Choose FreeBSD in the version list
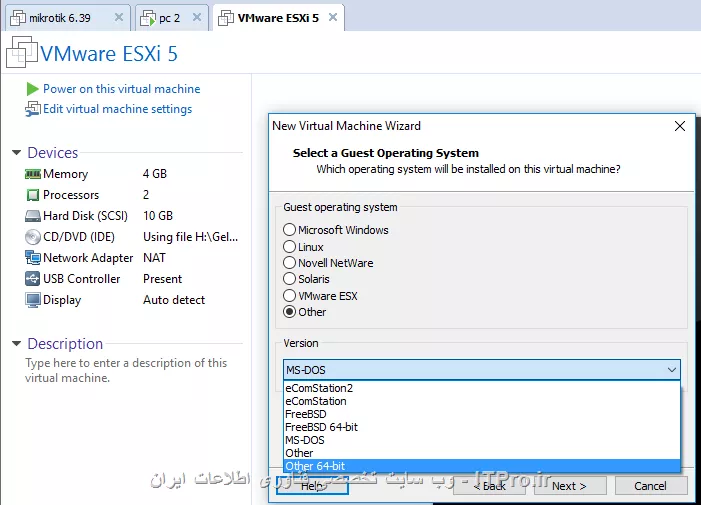Image resolution: width=701 pixels, height=505 pixels. (482, 414)
